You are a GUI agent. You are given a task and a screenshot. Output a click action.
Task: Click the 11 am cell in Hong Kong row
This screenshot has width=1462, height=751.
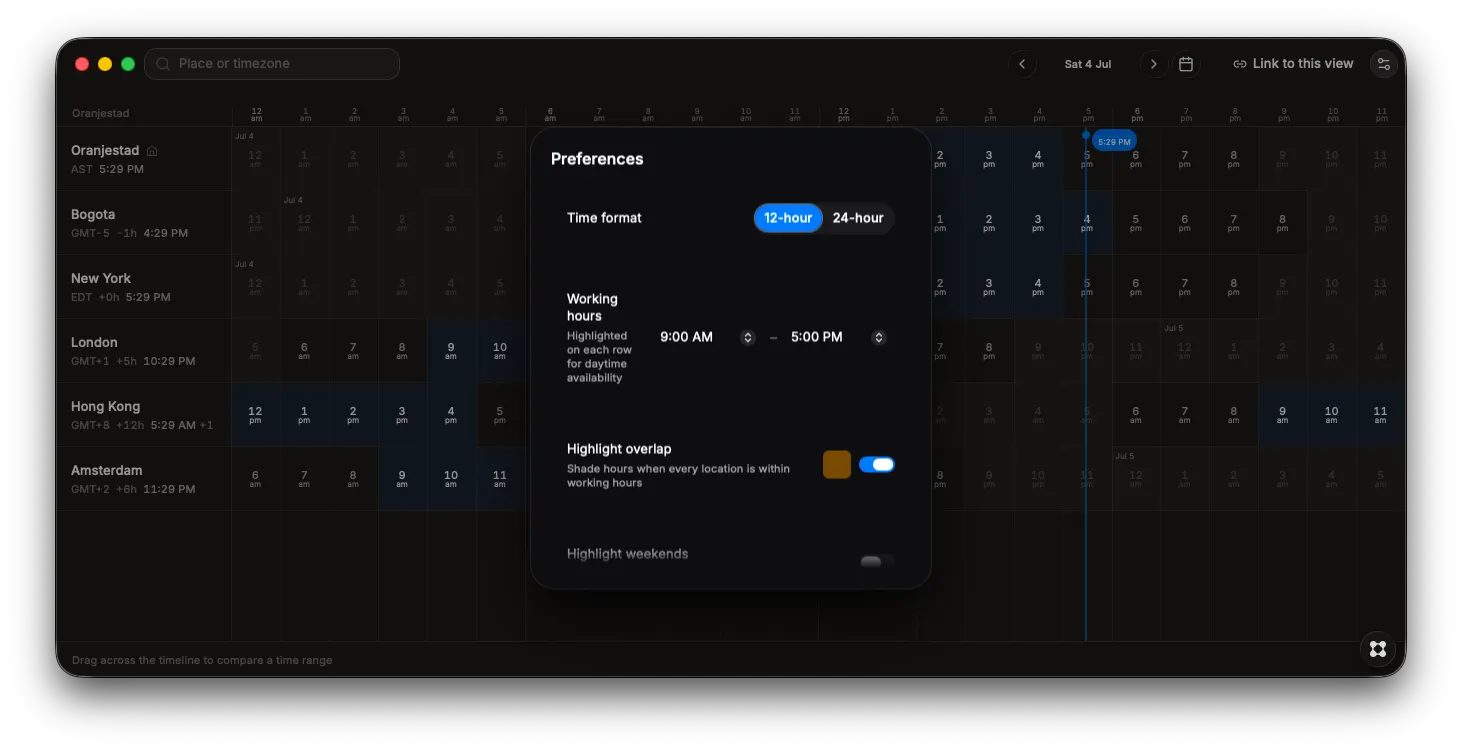click(x=1380, y=415)
